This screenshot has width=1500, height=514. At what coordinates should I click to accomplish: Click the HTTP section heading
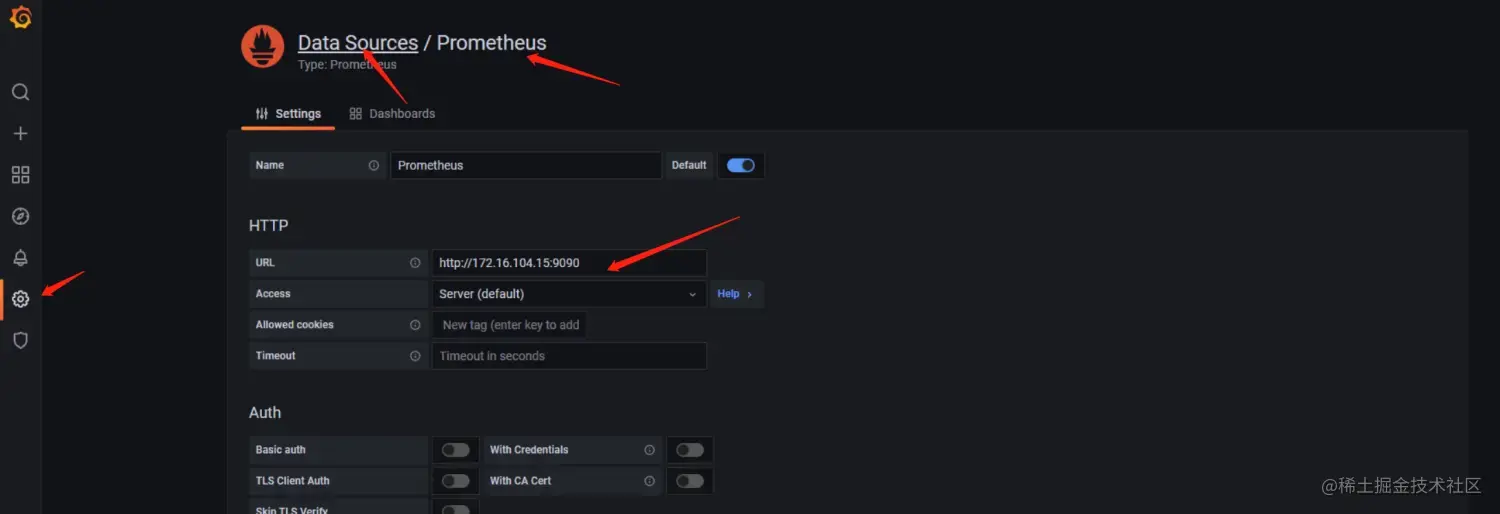coord(269,226)
